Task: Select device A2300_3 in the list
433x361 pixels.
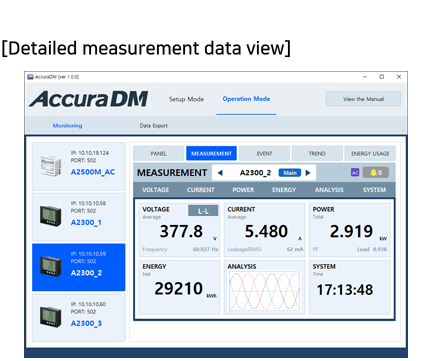Action: click(x=79, y=318)
